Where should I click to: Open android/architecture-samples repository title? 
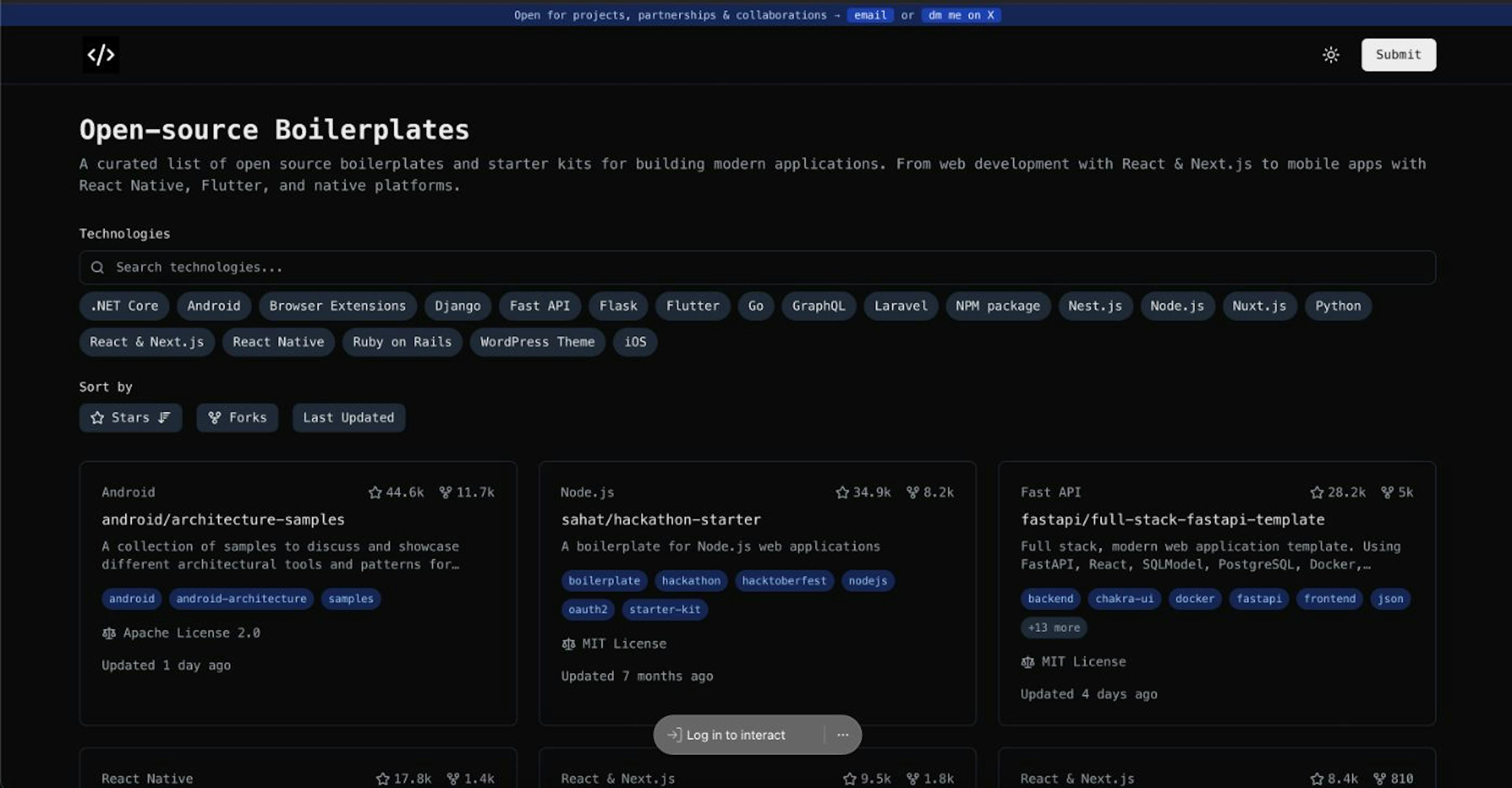[223, 519]
